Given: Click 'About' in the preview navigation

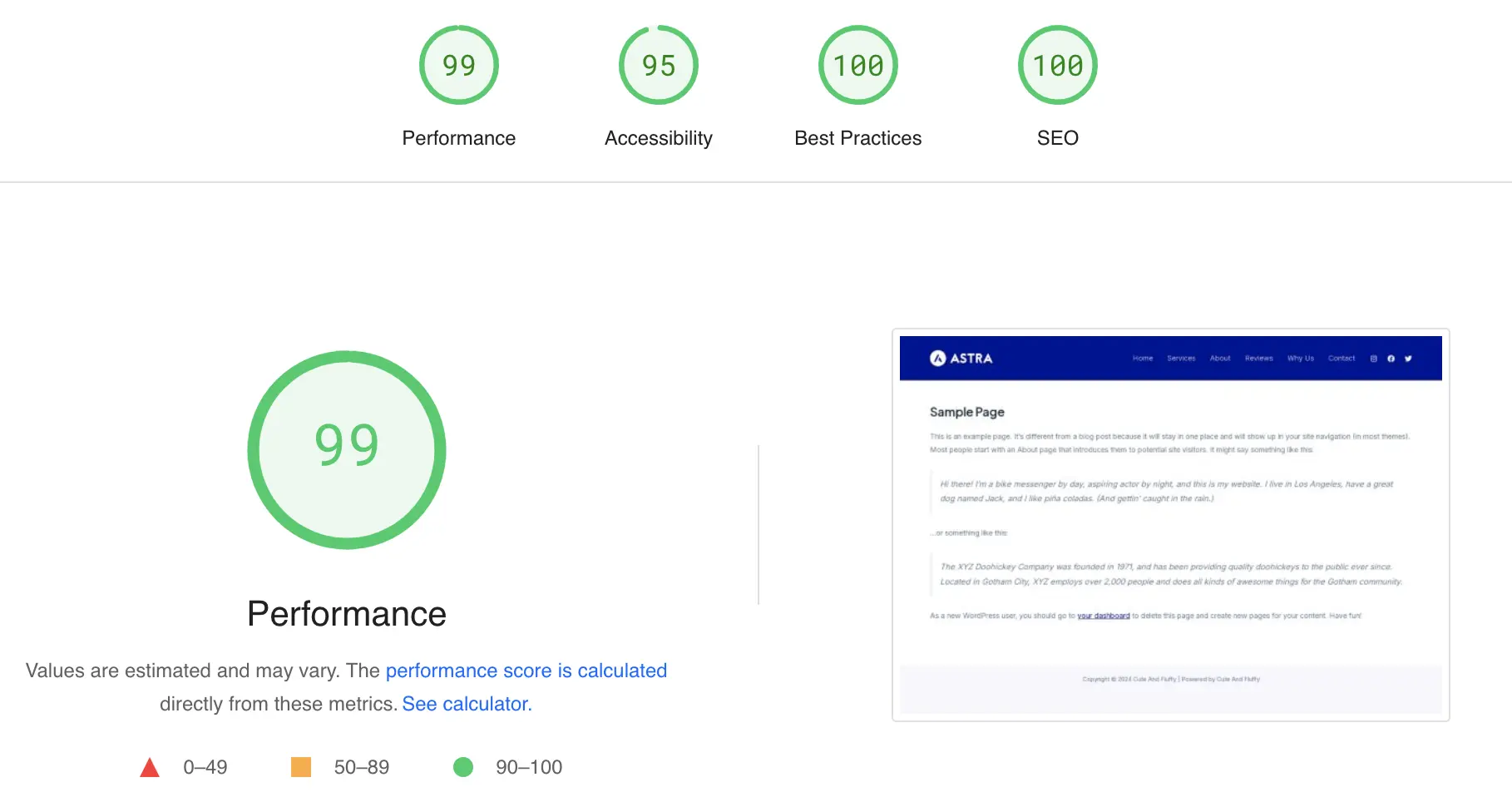Looking at the screenshot, I should [x=1220, y=359].
